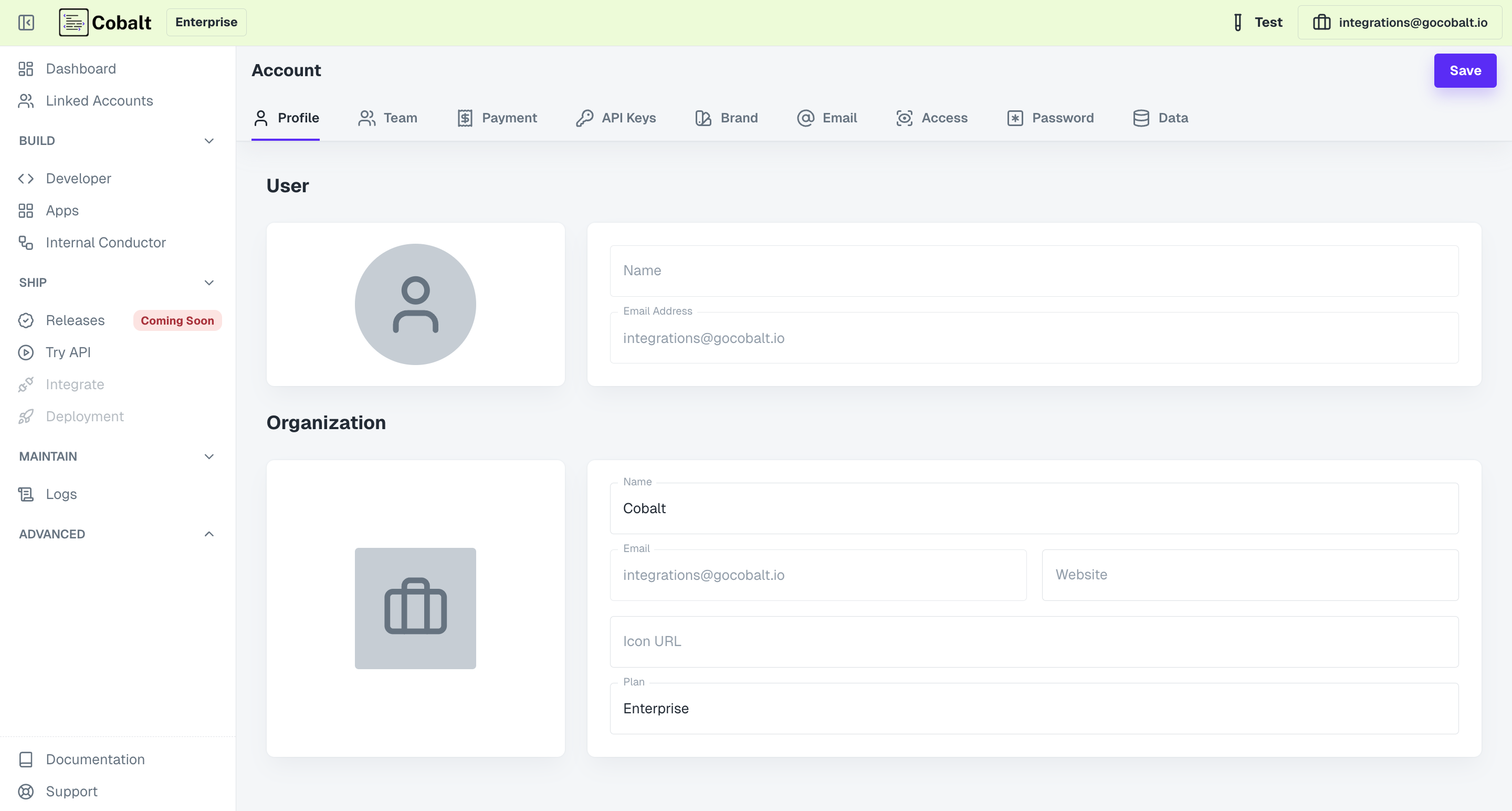Click the user avatar placeholder image
The height and width of the screenshot is (811, 1512).
tap(415, 304)
